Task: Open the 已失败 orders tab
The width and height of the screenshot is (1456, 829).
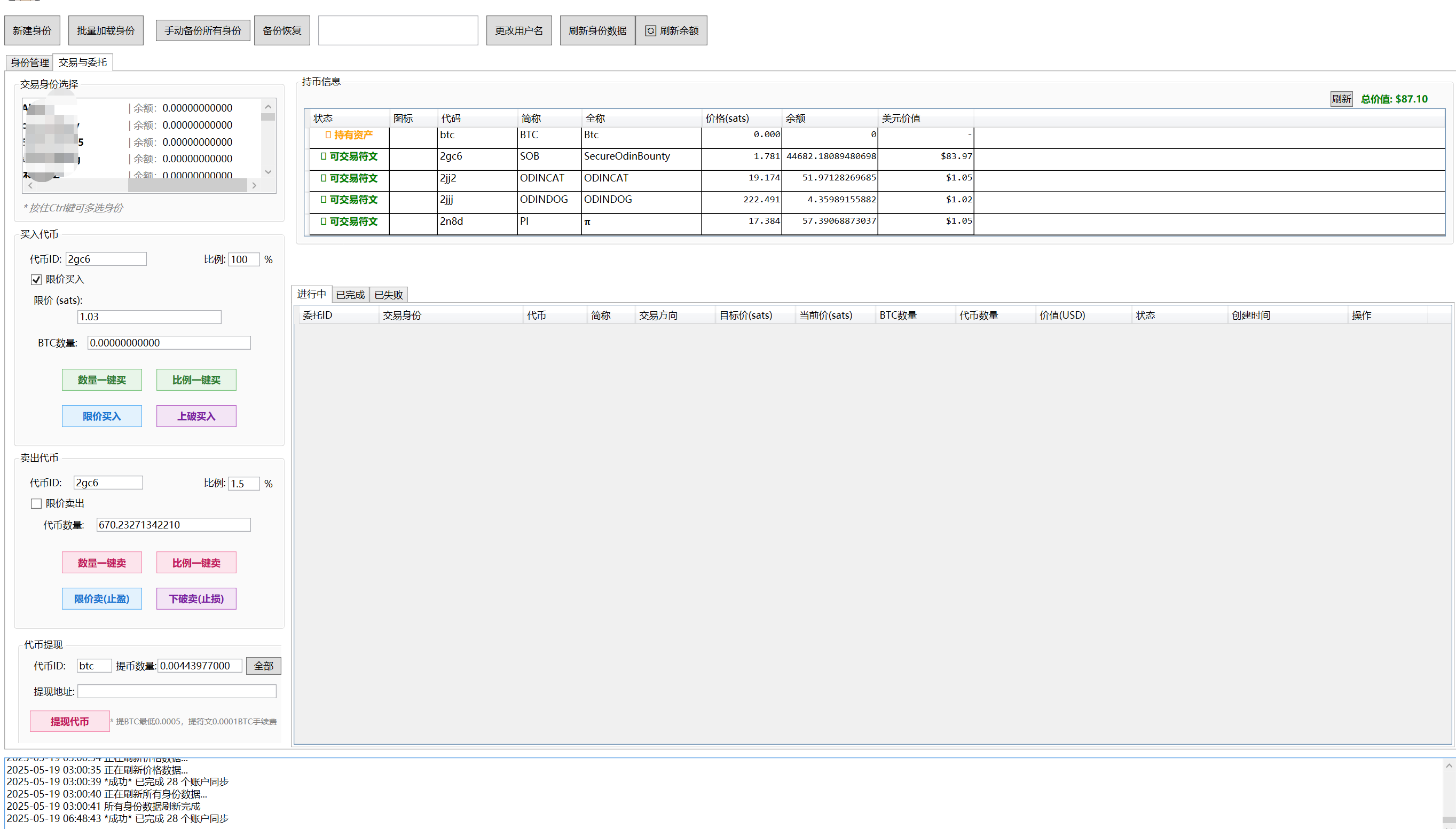Action: 388,295
